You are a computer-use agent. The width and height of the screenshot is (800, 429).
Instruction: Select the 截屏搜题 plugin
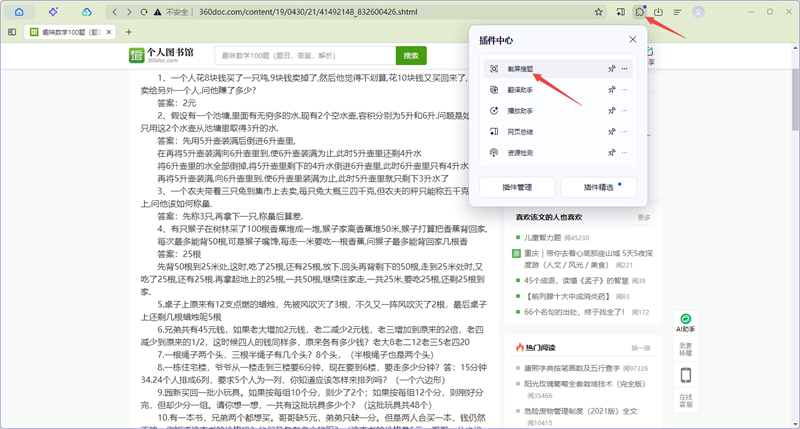click(558, 69)
